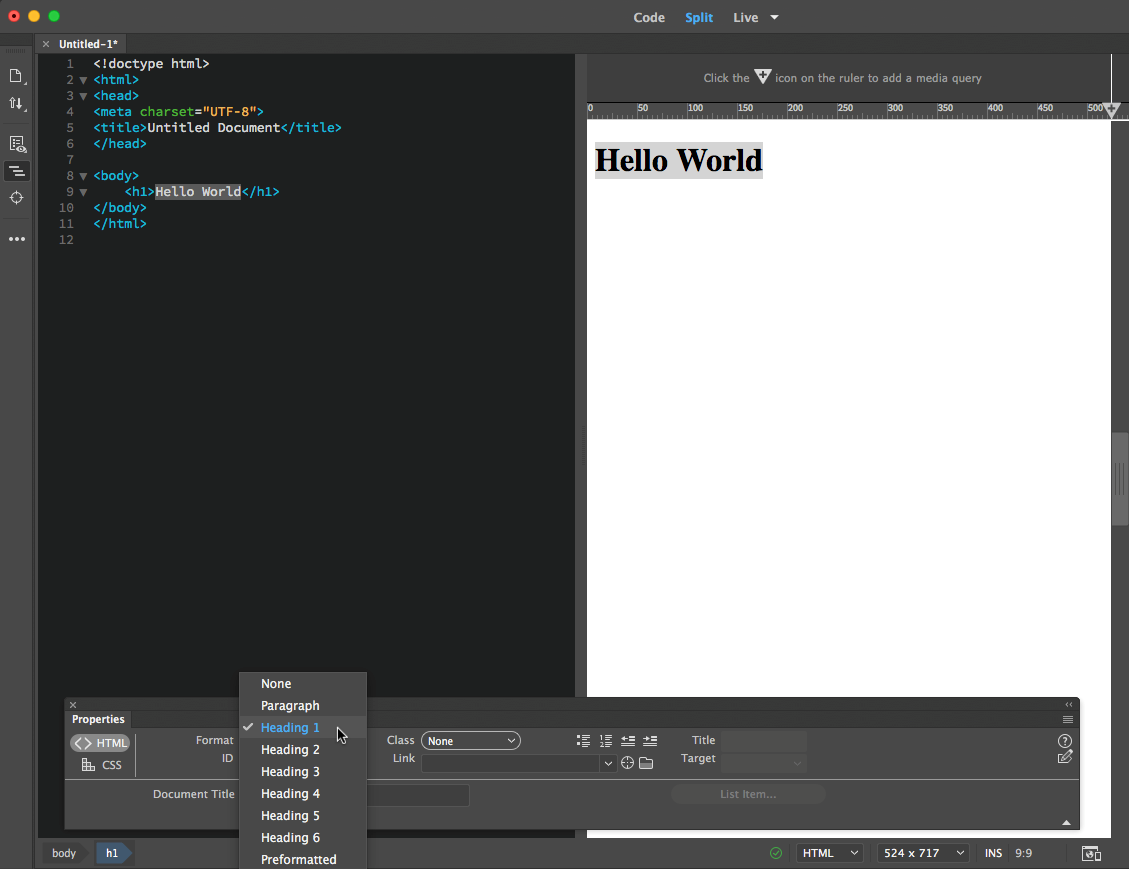The width and height of the screenshot is (1129, 869).
Task: Open the Class dropdown
Action: click(471, 741)
